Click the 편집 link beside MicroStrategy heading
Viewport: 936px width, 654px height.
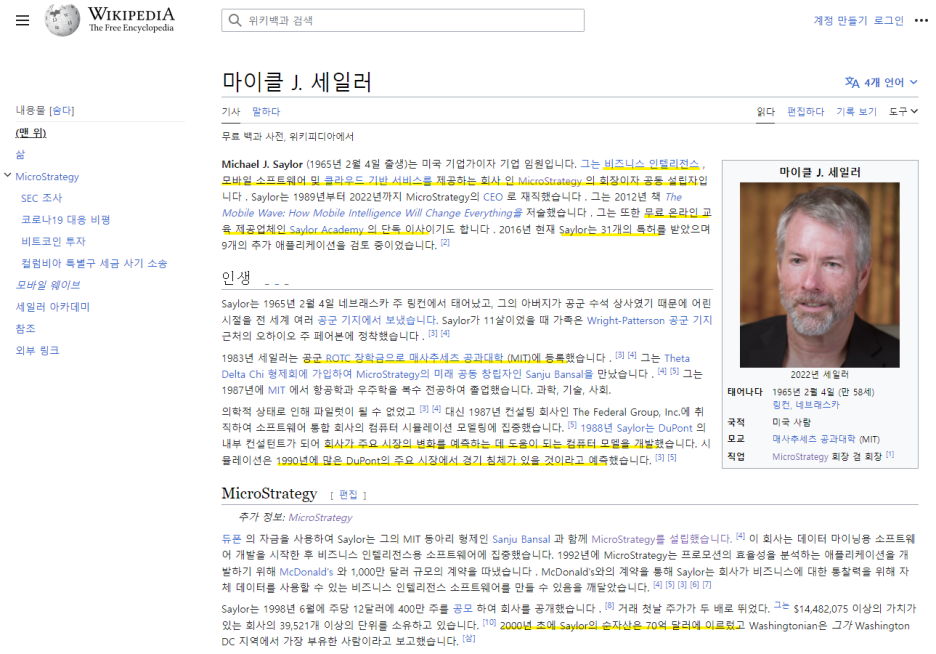(x=348, y=495)
